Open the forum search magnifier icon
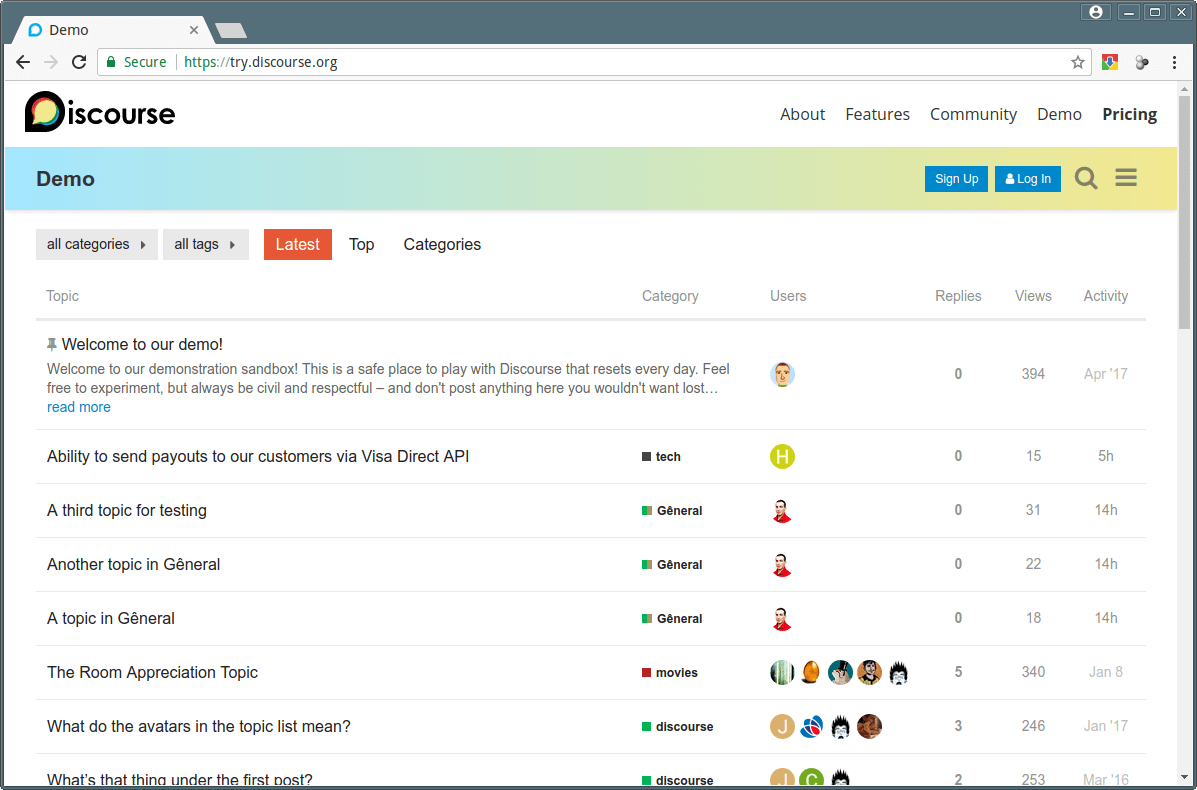The width and height of the screenshot is (1197, 790). pyautogui.click(x=1086, y=179)
